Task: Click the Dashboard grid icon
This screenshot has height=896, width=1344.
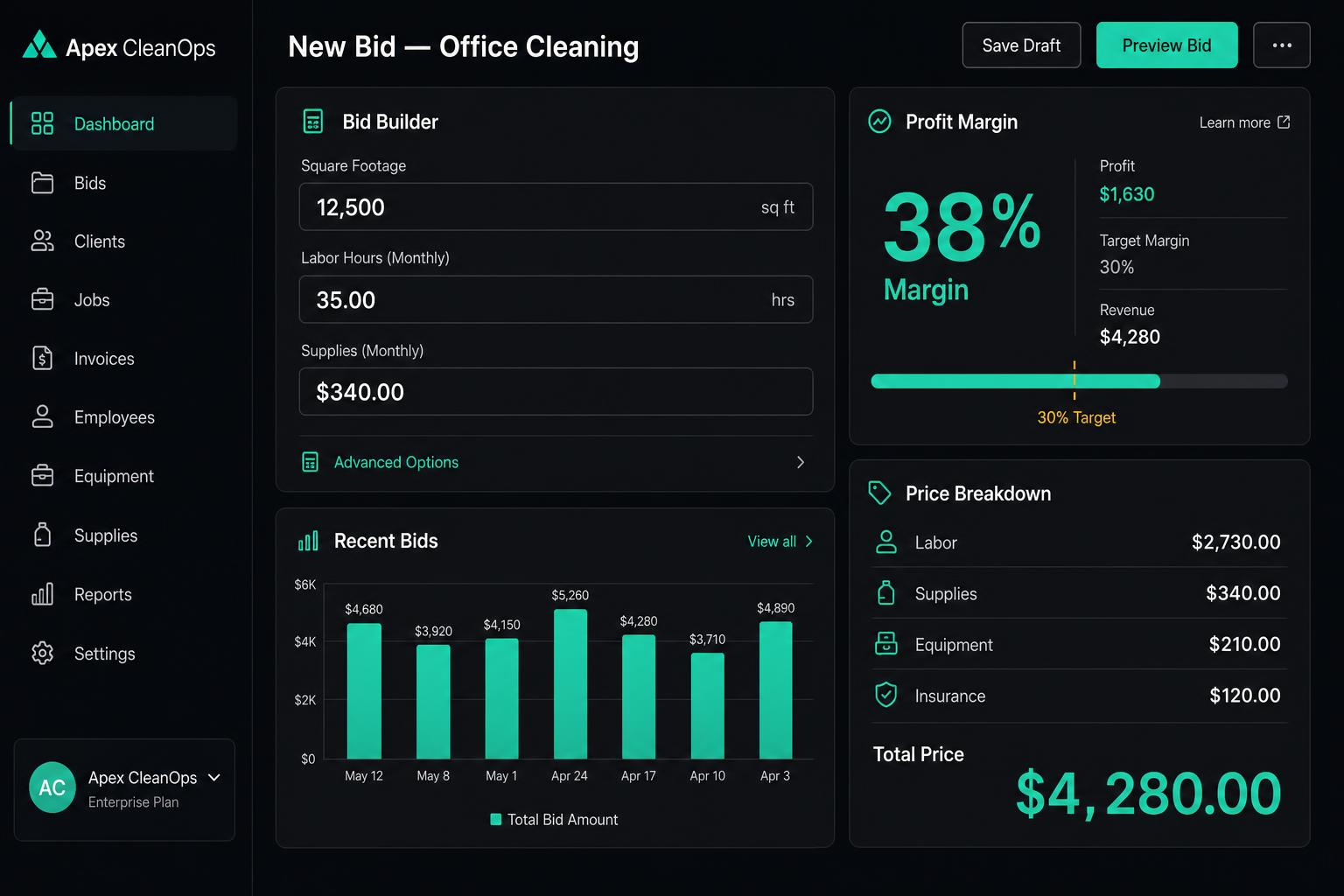Action: pos(42,123)
